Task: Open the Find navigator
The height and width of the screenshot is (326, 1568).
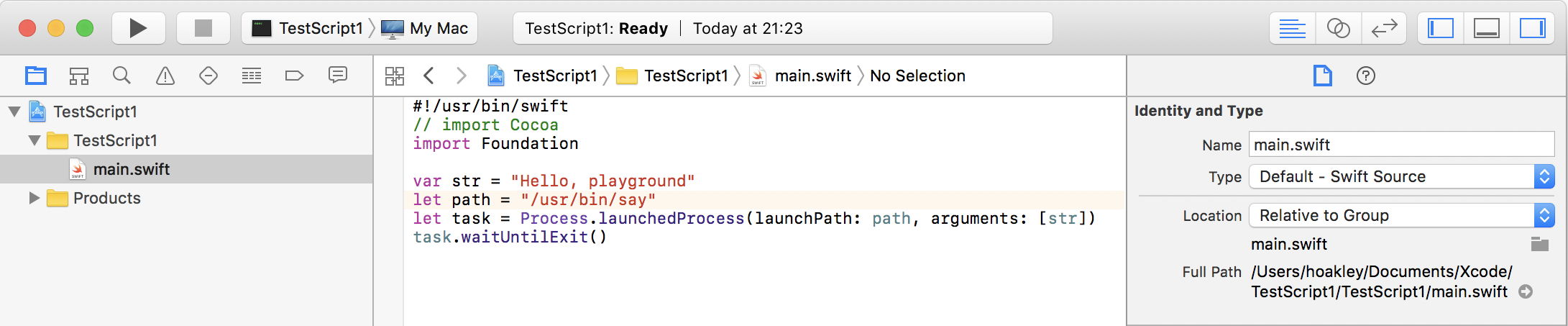Action: coord(122,76)
